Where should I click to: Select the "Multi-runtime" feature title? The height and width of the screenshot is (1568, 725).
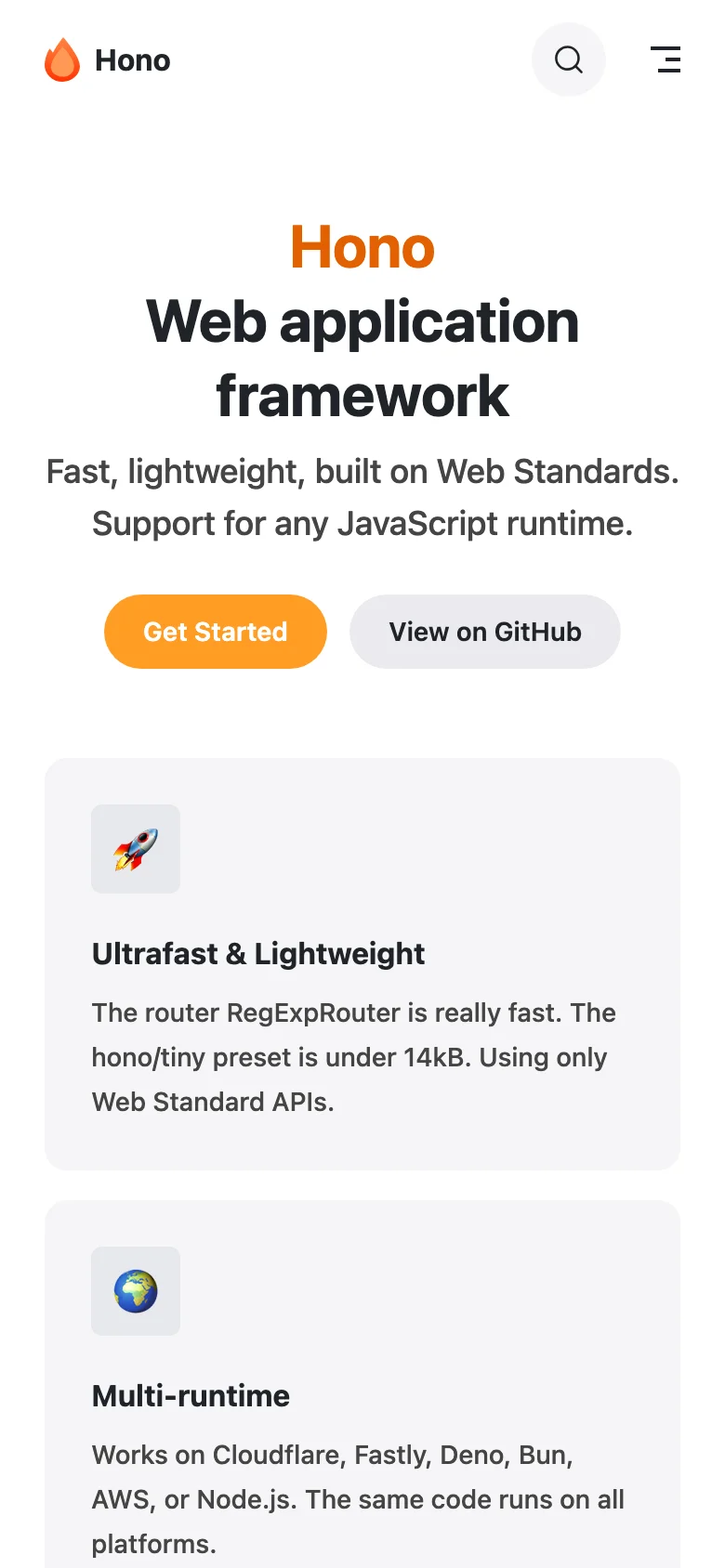click(191, 1396)
